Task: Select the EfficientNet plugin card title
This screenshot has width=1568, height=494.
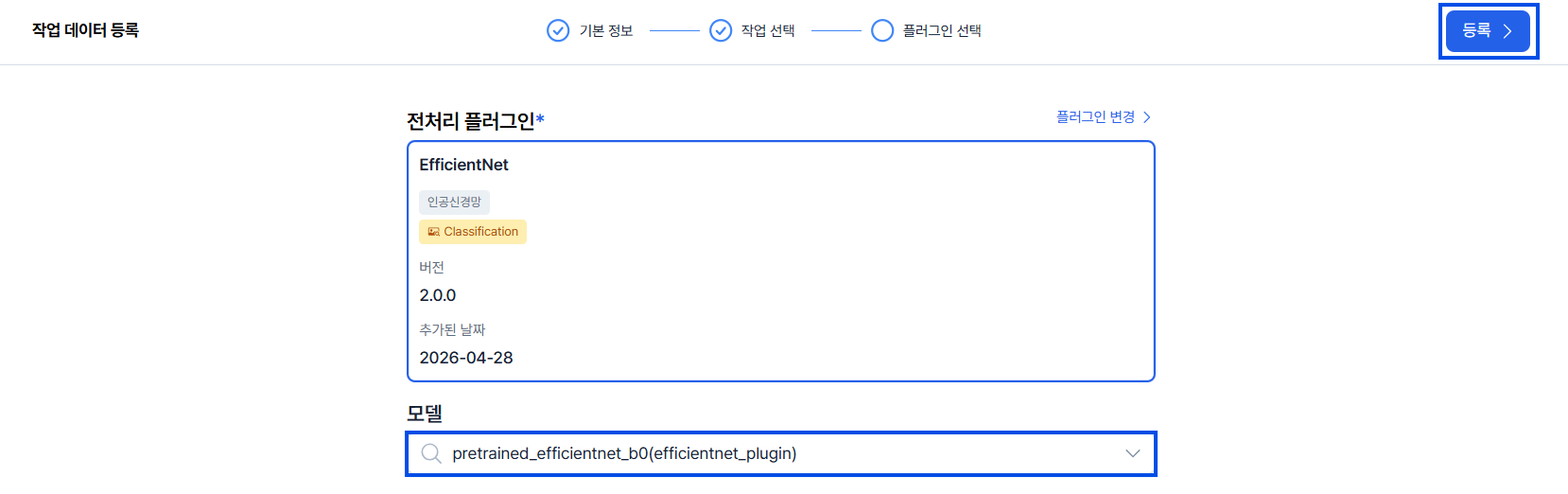Action: tap(464, 165)
